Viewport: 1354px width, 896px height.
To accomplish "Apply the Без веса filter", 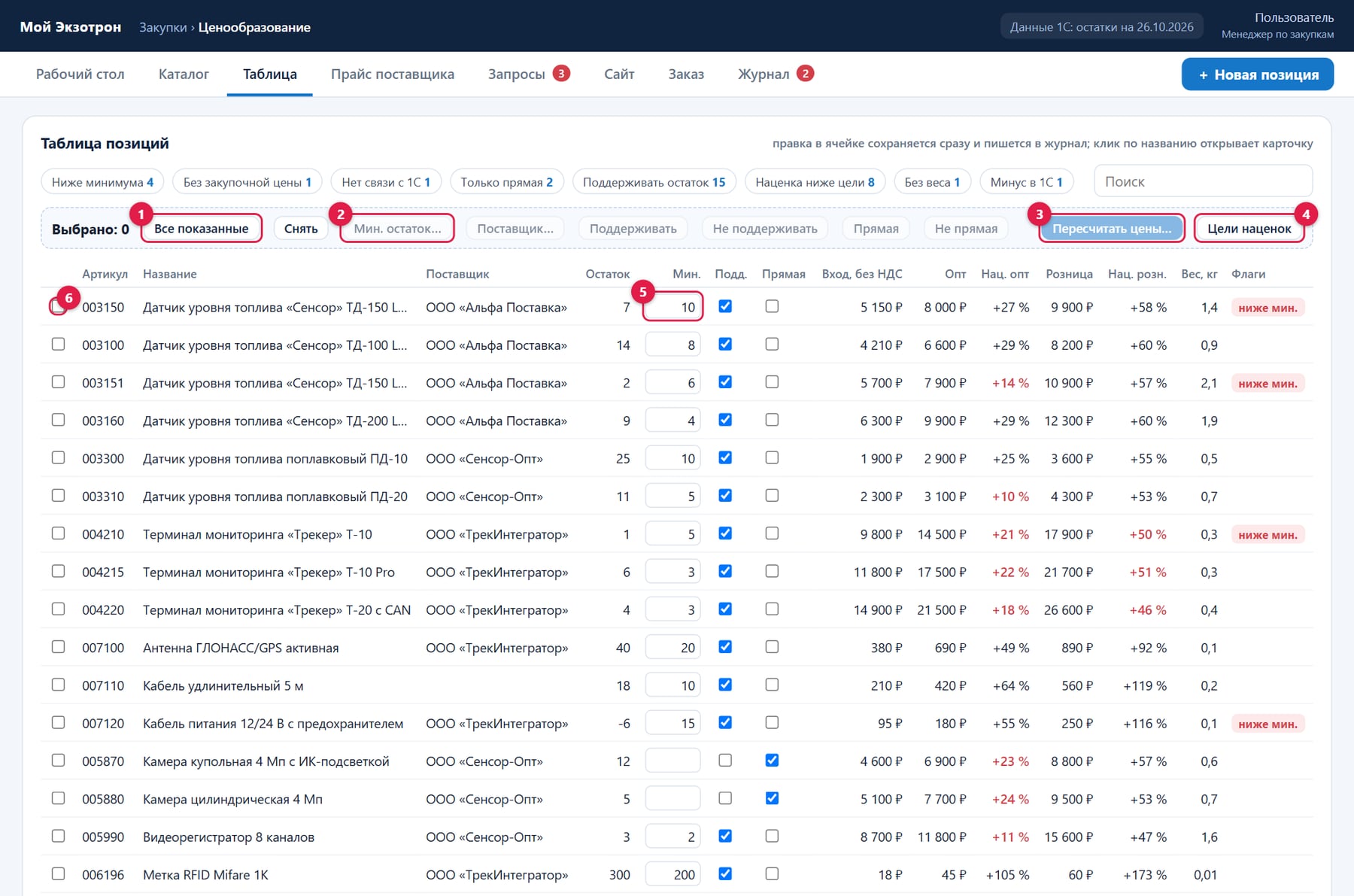I will 933,182.
